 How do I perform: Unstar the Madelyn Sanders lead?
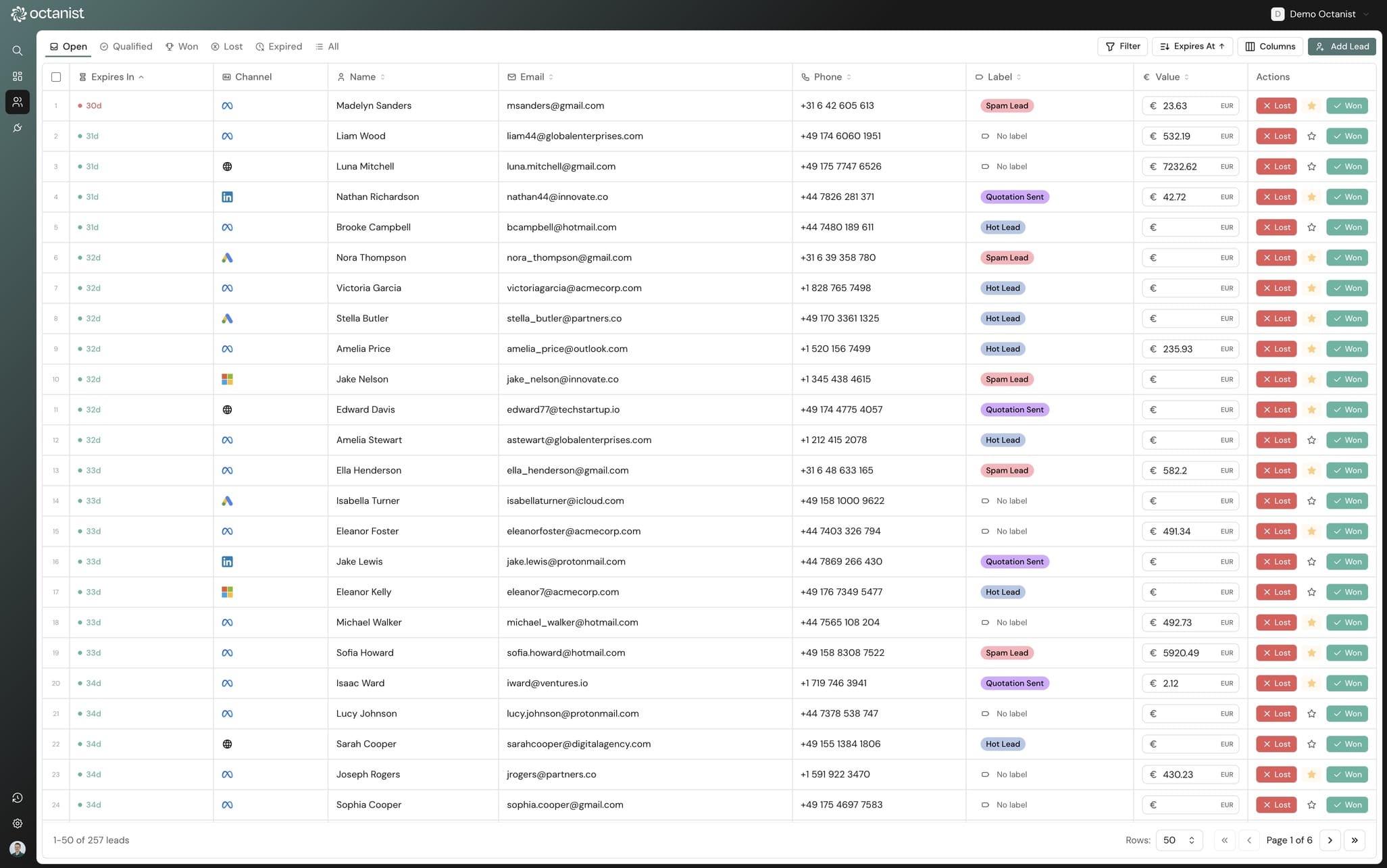(x=1311, y=106)
